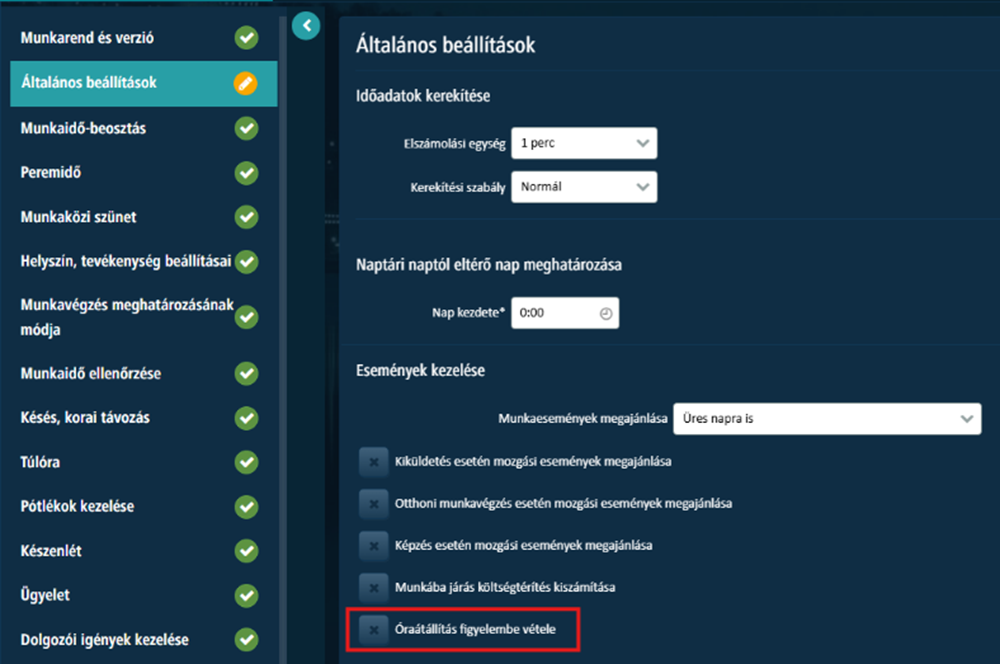Click green checkmark beside Készenlét
Screen dimensions: 1000x664
pyautogui.click(x=246, y=550)
